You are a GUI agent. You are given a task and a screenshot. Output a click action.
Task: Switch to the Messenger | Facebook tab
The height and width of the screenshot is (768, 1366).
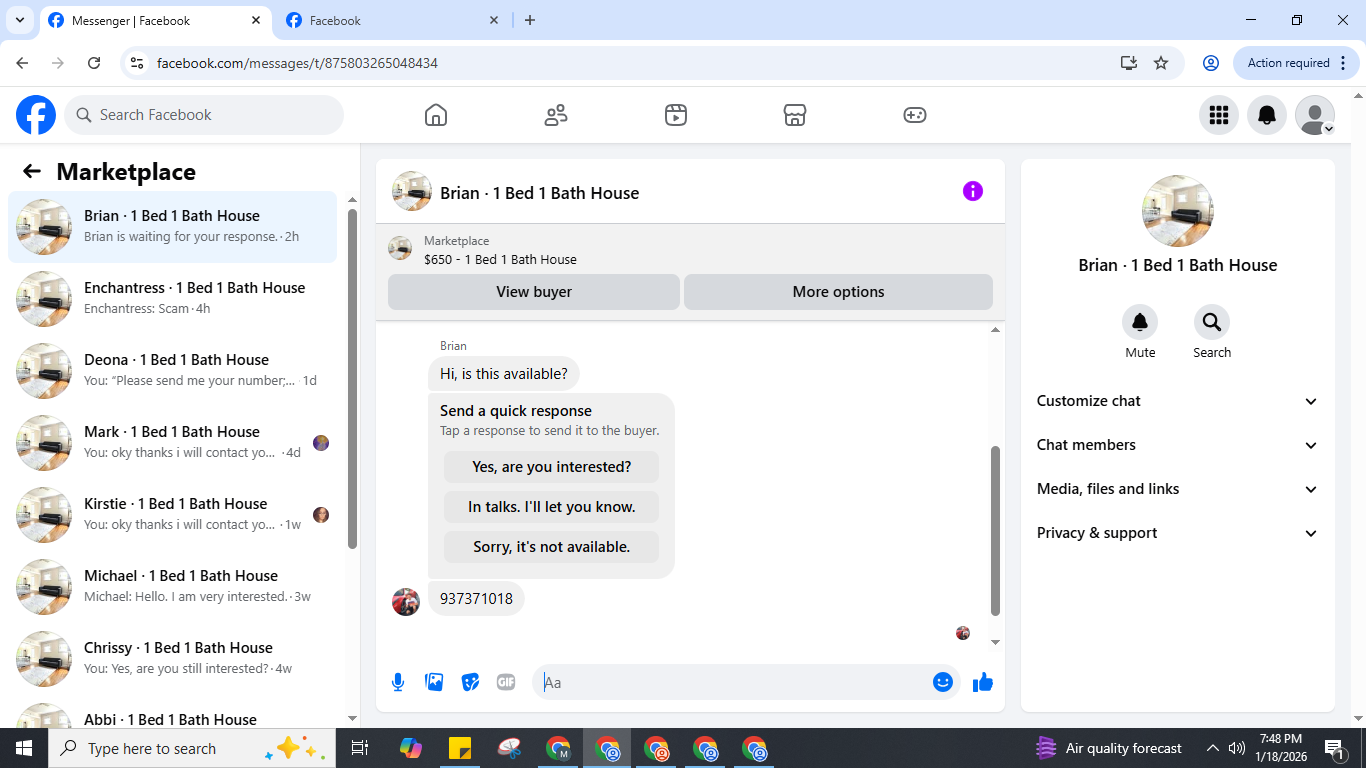155,21
